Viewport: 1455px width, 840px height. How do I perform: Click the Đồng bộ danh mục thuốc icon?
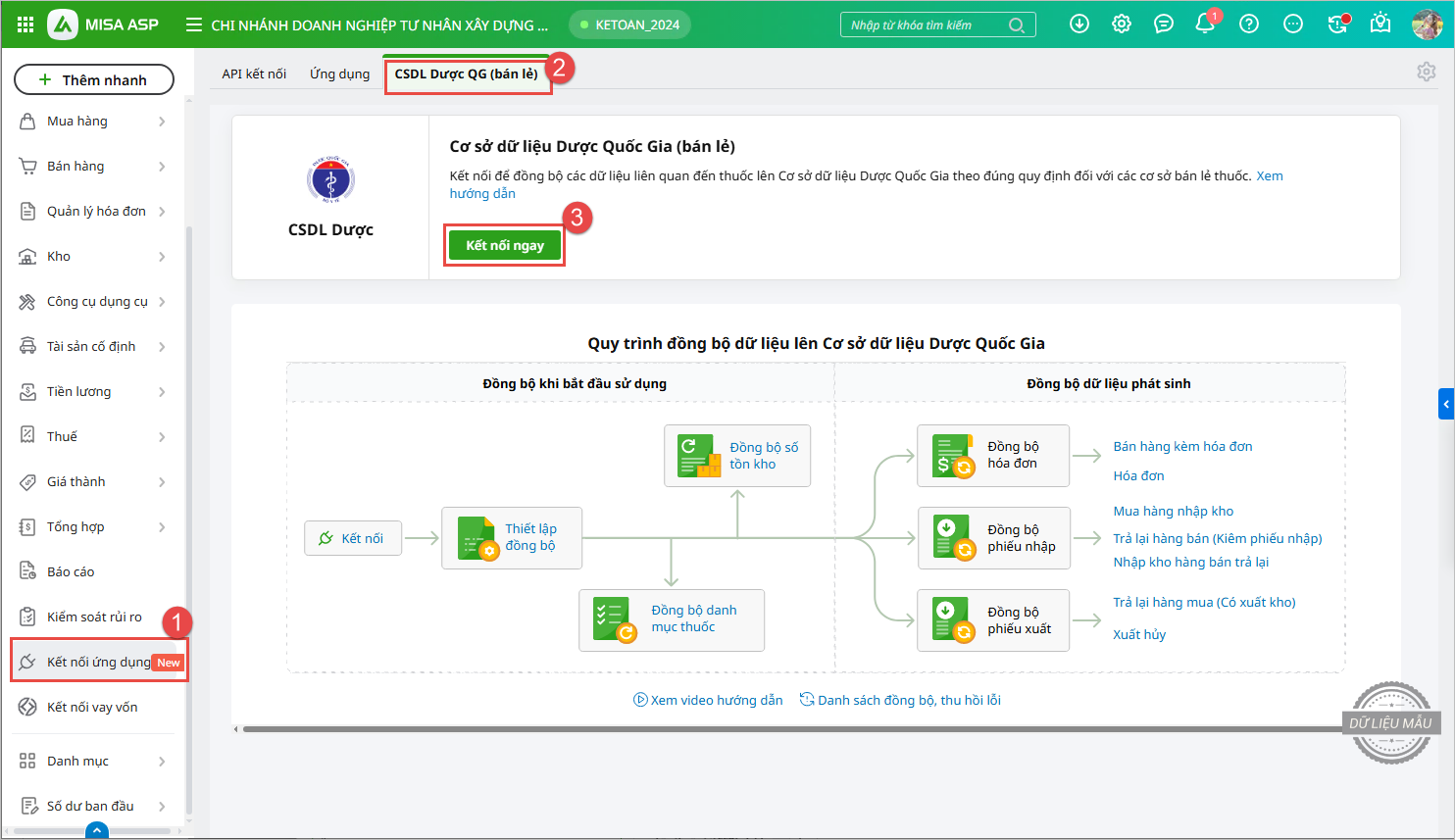click(616, 620)
